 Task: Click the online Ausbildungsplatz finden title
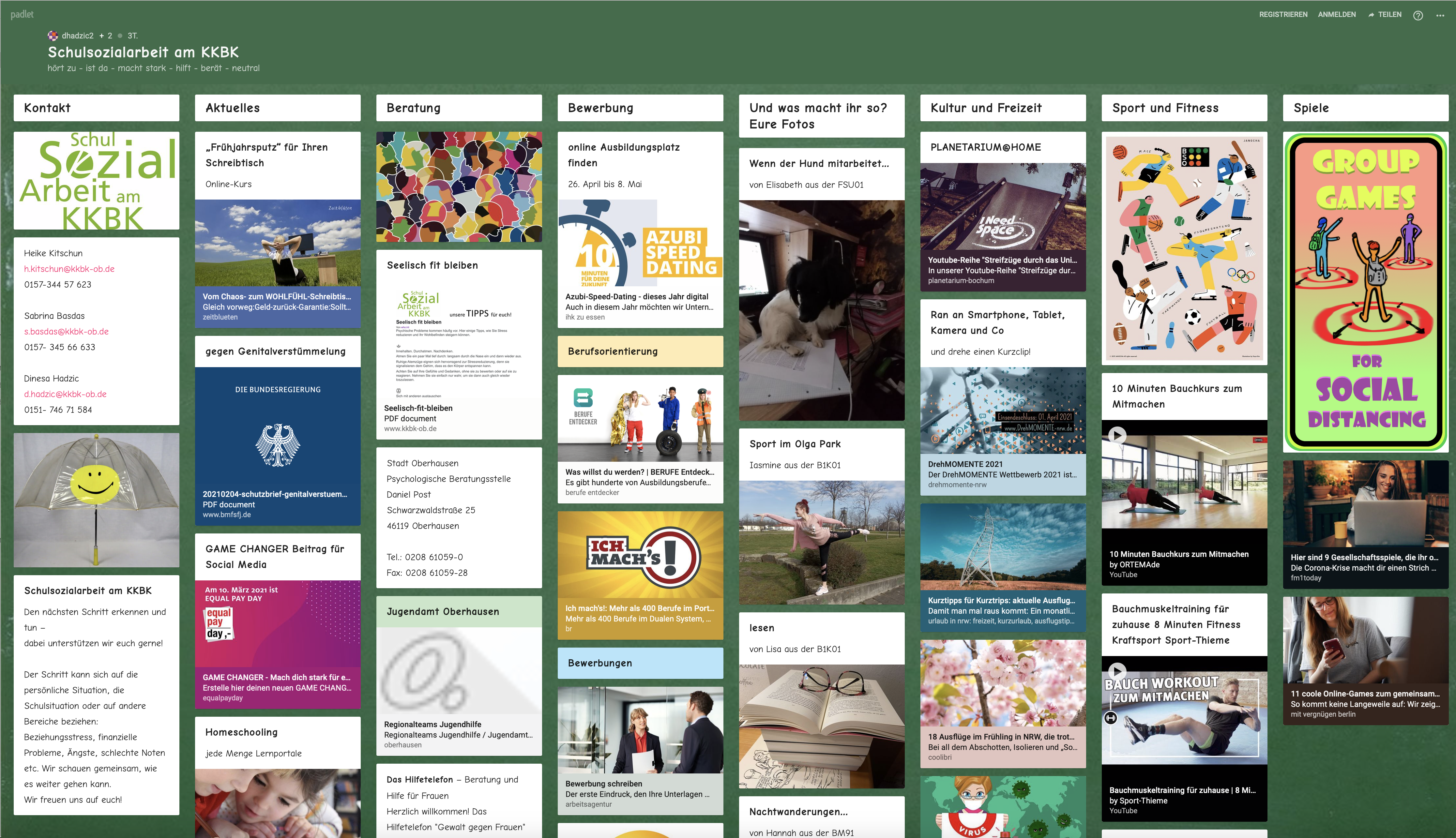624,156
